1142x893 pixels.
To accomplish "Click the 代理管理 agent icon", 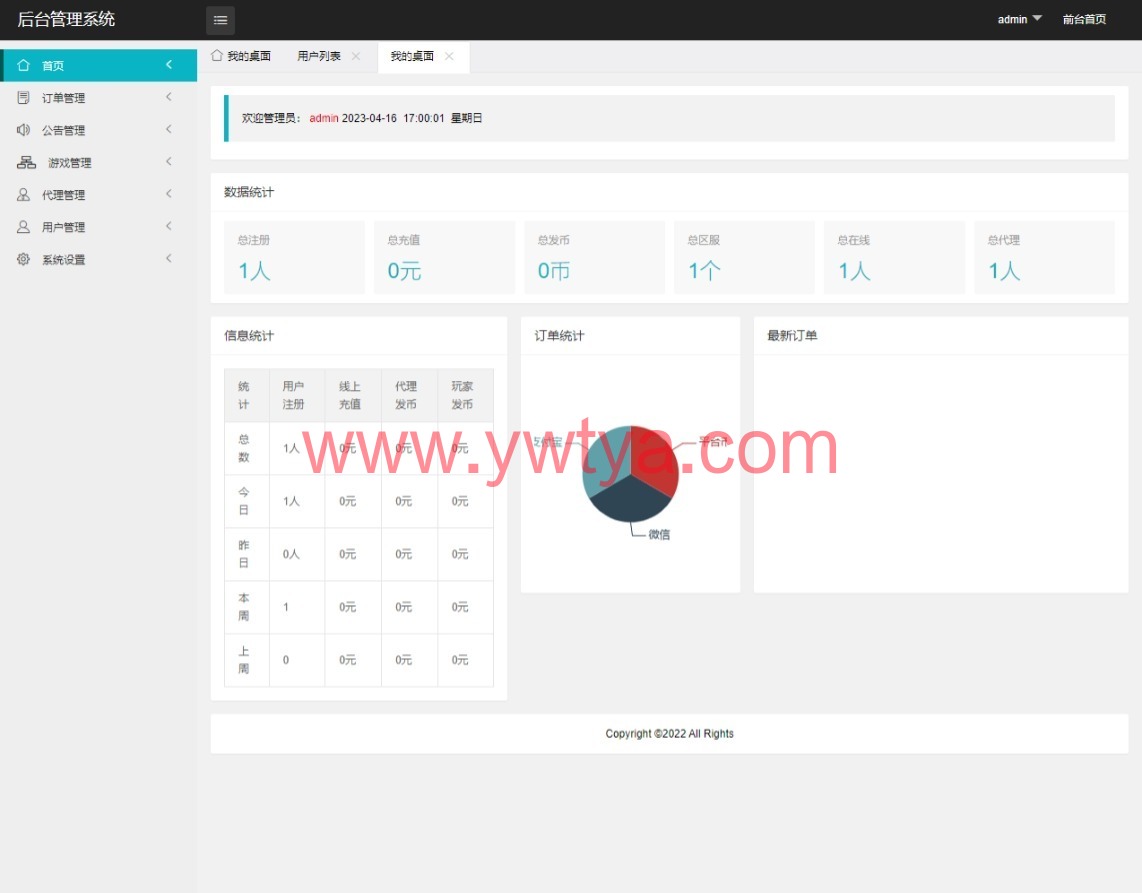I will pos(23,195).
